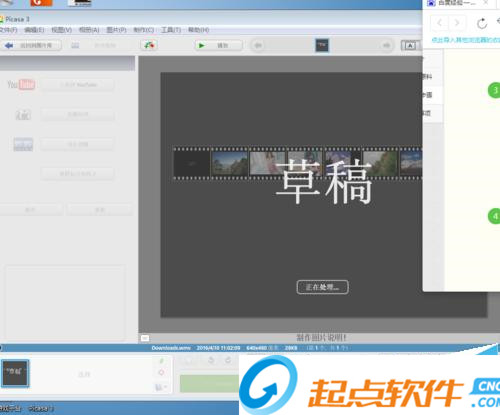Viewport: 500px width, 415px height.
Task: Click the first dark filmstrip frame
Action: (x=192, y=163)
